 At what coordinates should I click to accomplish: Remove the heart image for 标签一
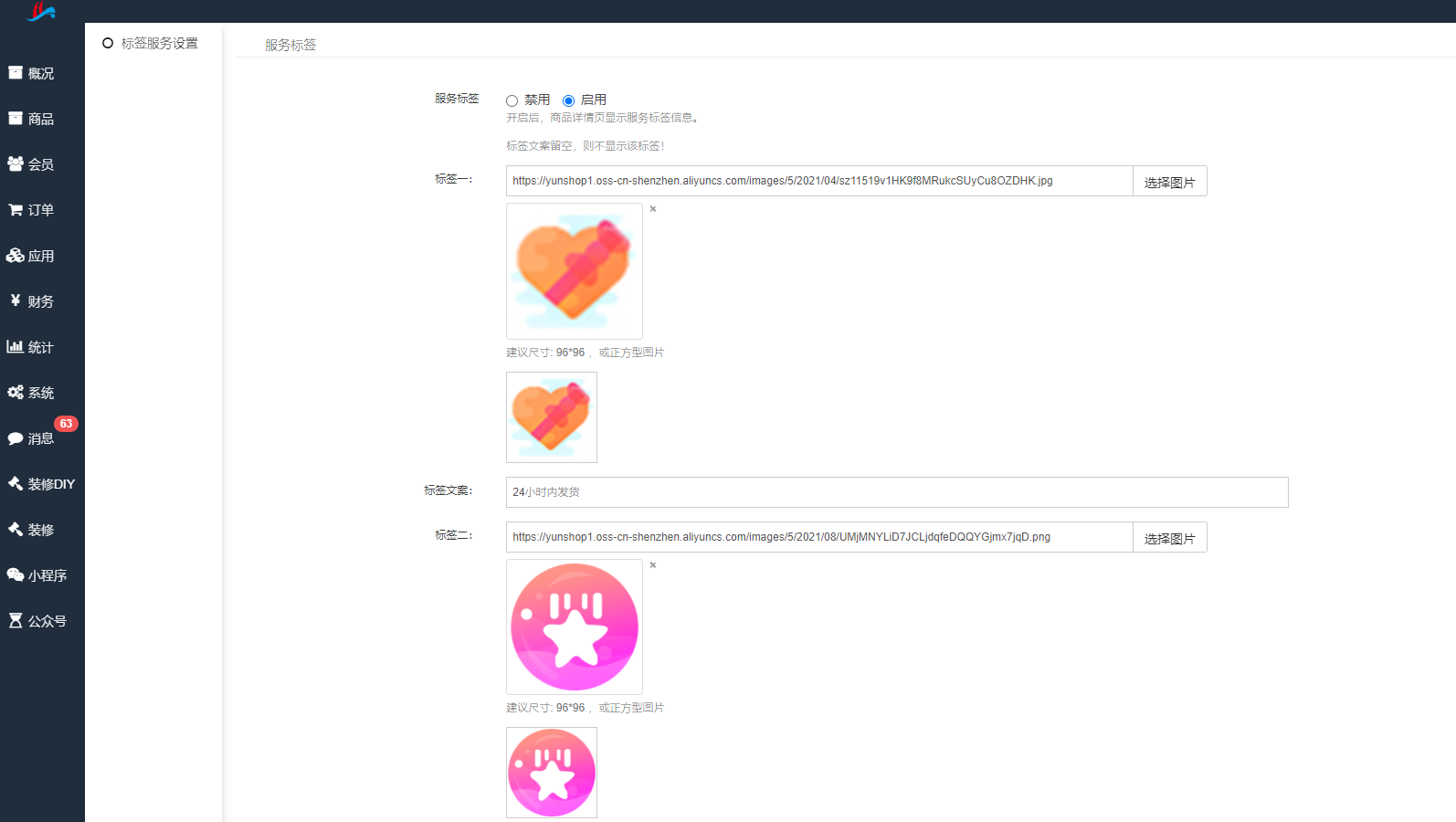(653, 209)
